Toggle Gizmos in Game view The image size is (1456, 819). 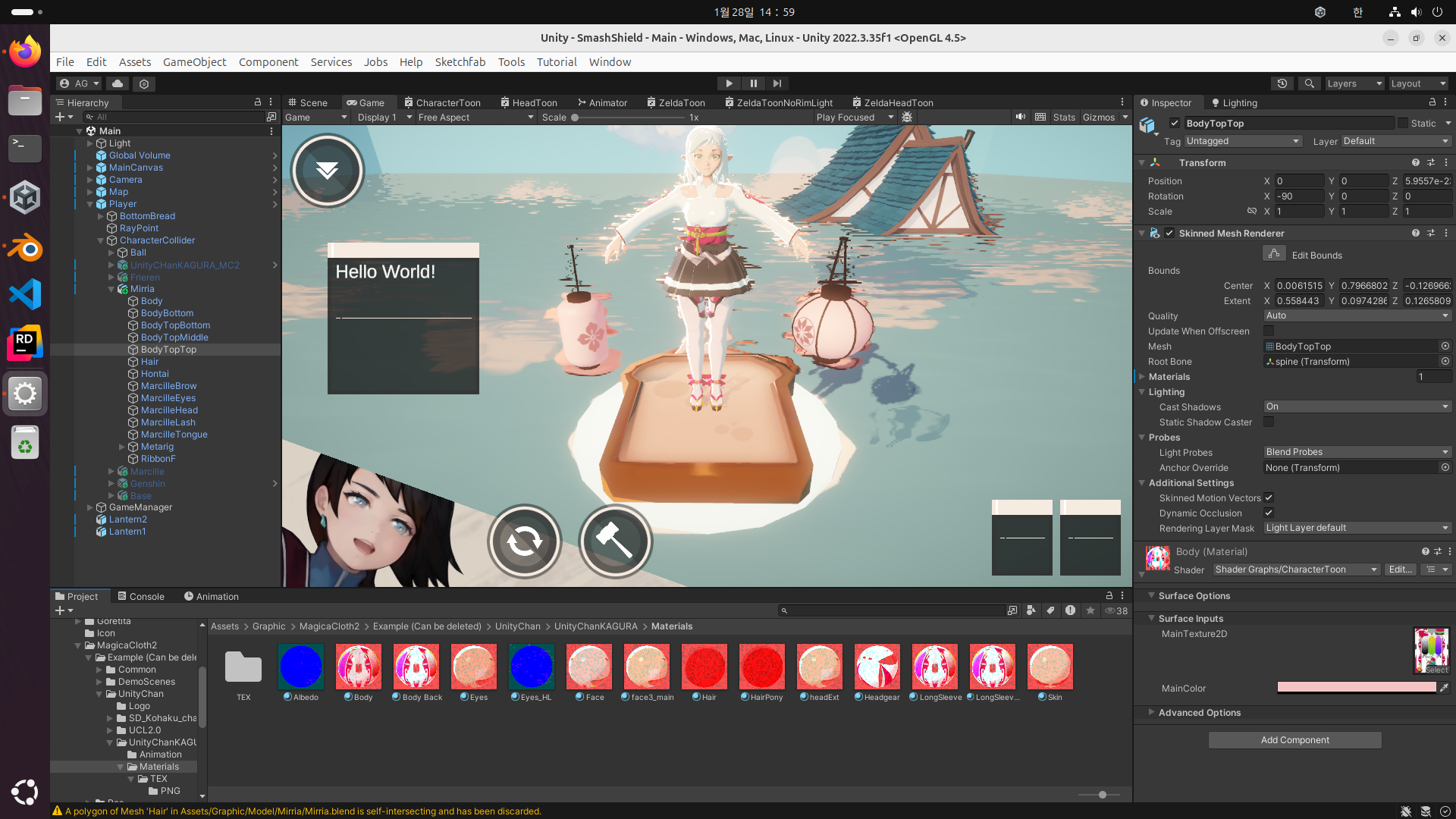point(1099,117)
